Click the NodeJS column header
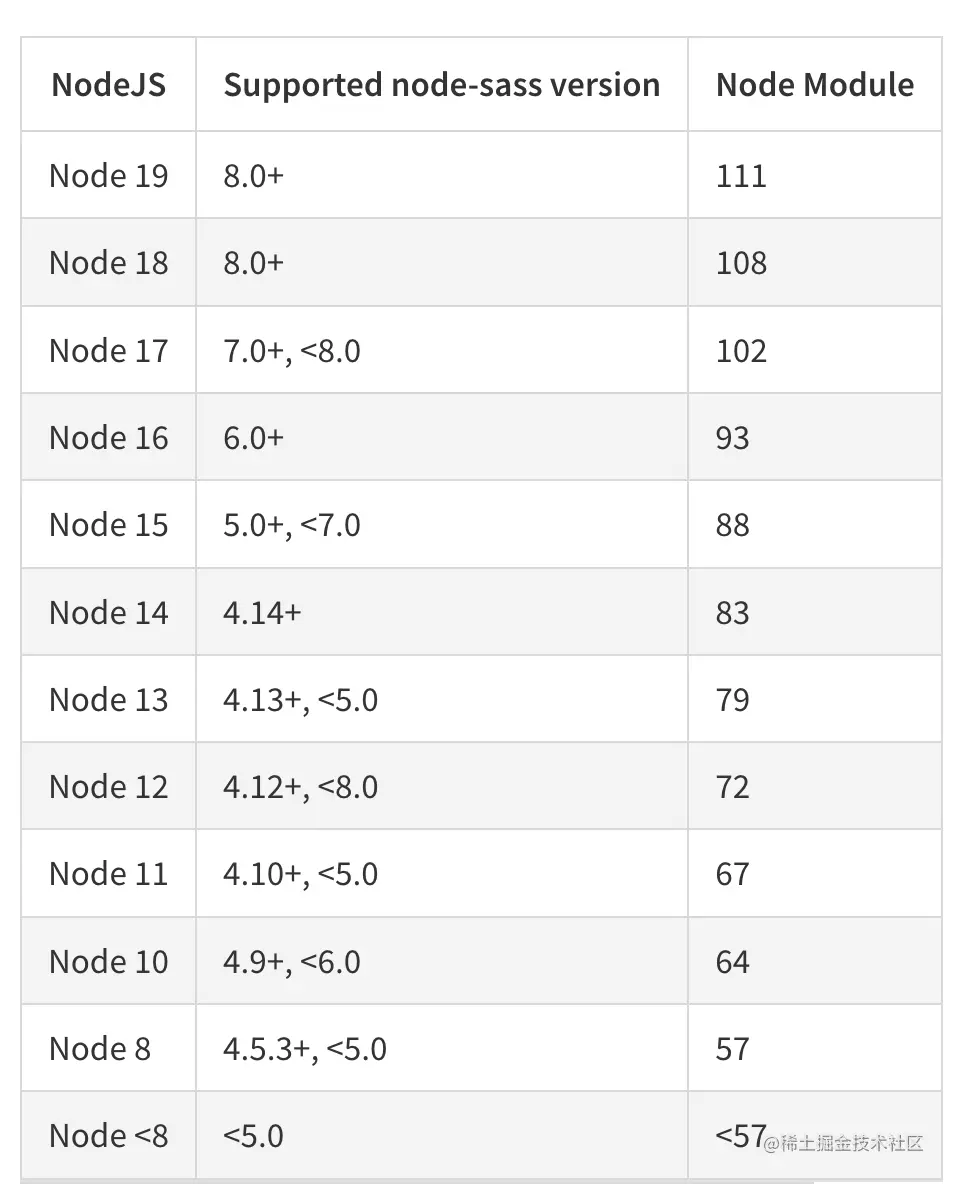The height and width of the screenshot is (1184, 954). coord(108,85)
